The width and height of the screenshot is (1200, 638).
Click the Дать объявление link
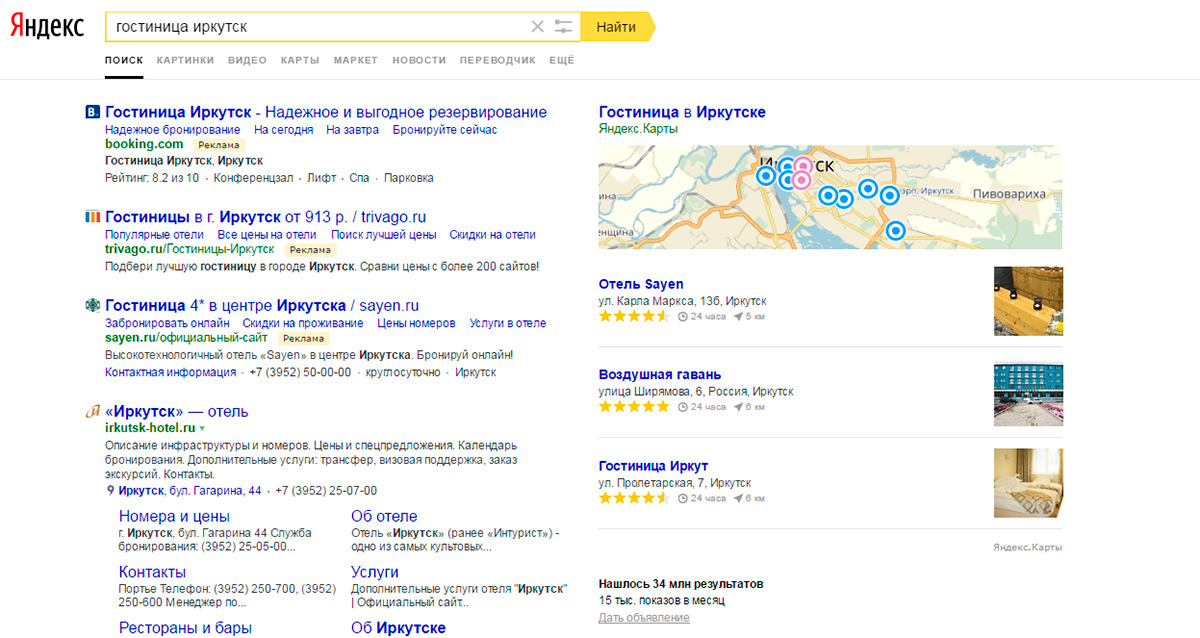(x=643, y=617)
